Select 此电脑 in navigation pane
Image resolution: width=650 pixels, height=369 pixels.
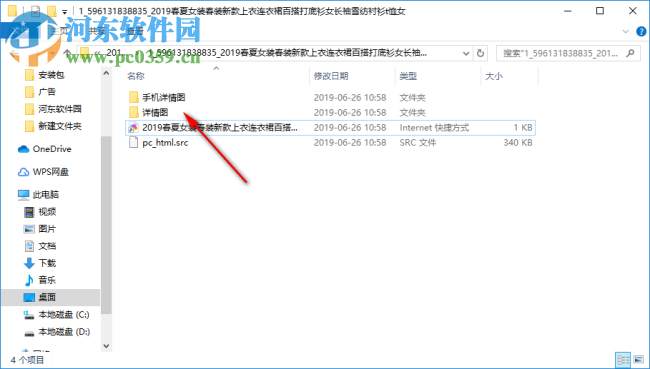tap(39, 194)
